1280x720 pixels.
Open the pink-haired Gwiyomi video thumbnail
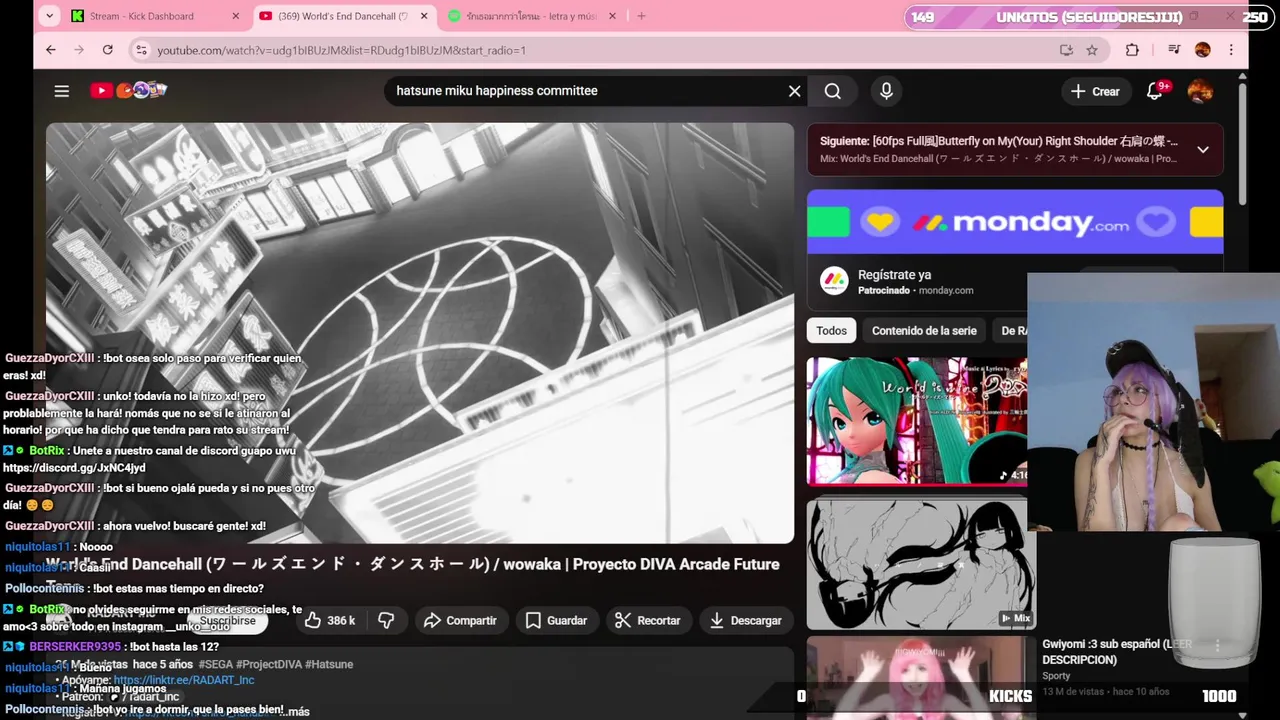coord(921,678)
